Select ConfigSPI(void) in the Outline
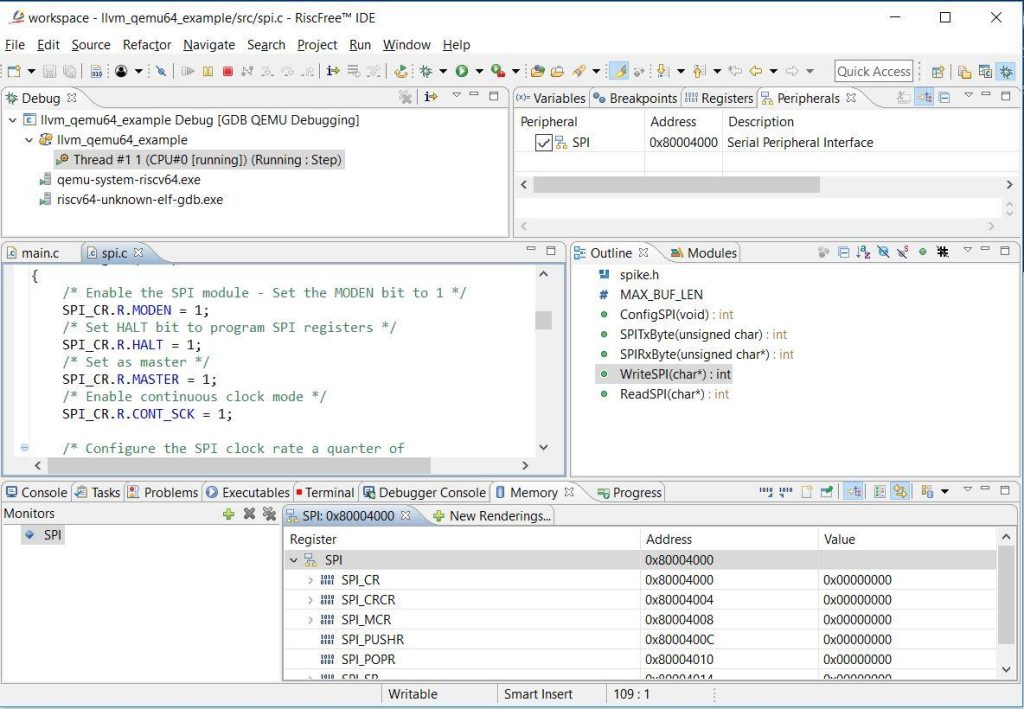The height and width of the screenshot is (709, 1024). 677,315
